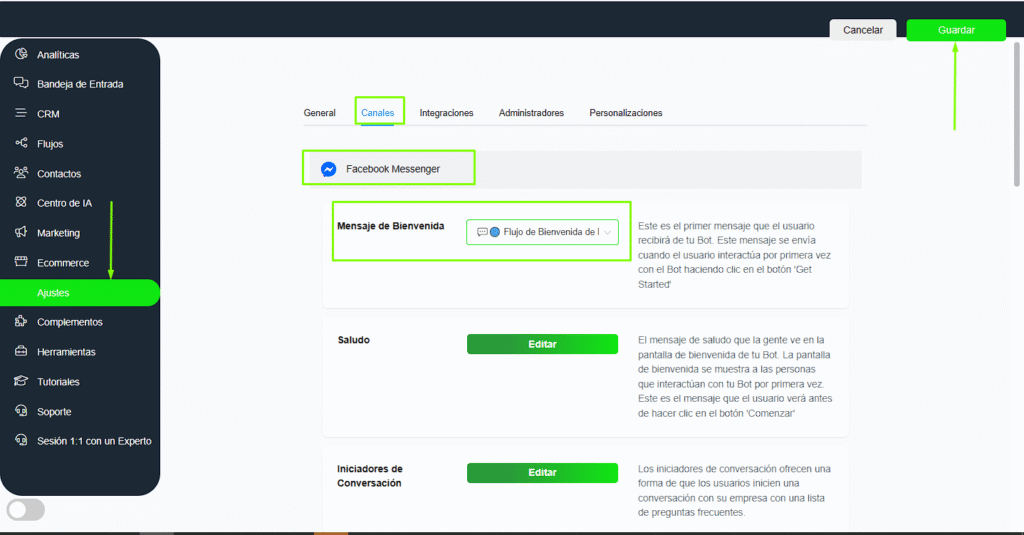Toggle the switch below the sidebar
The width and height of the screenshot is (1024, 535).
click(x=25, y=510)
